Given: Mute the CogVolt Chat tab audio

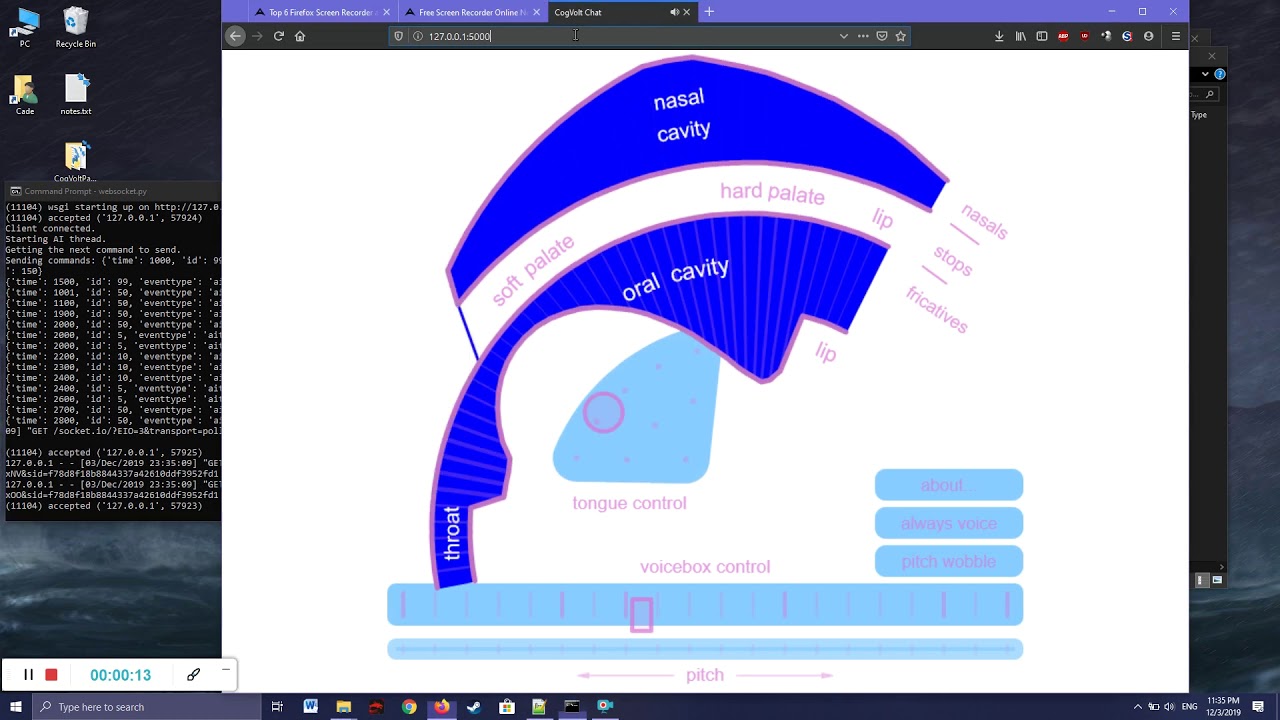Looking at the screenshot, I should click(674, 12).
